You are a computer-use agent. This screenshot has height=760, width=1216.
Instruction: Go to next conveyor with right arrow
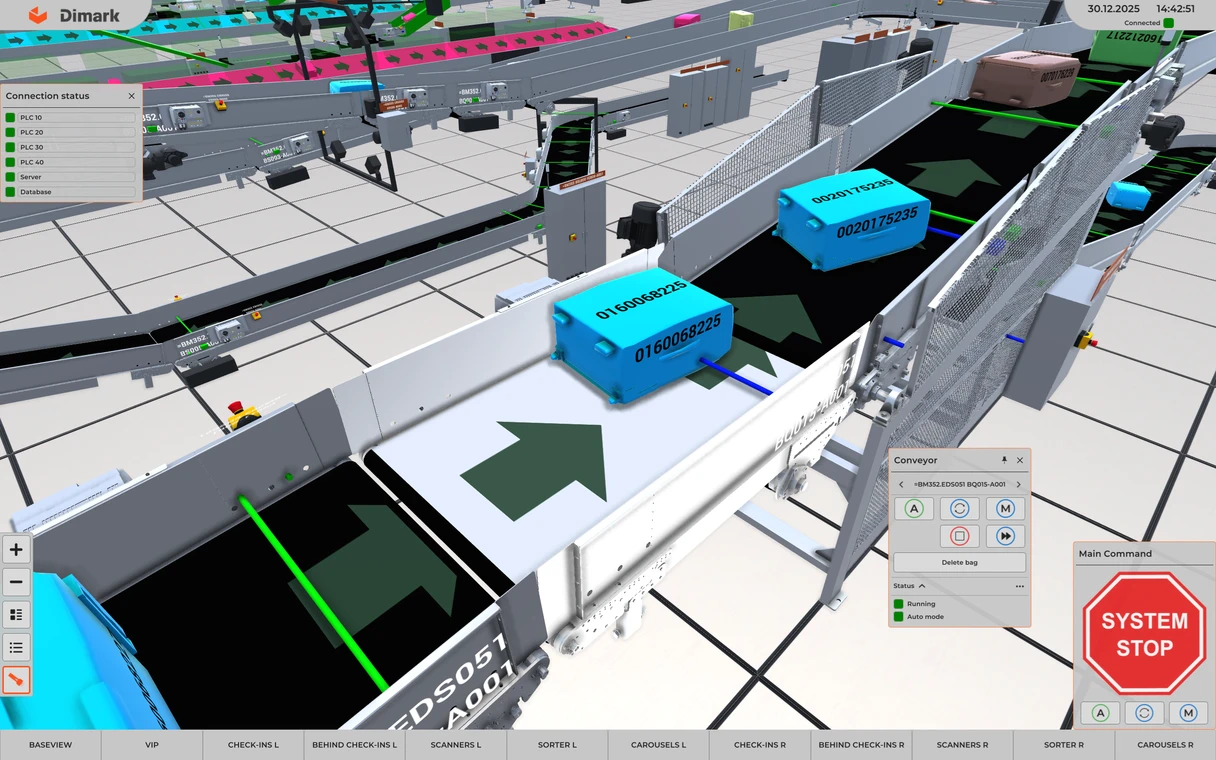(1018, 485)
